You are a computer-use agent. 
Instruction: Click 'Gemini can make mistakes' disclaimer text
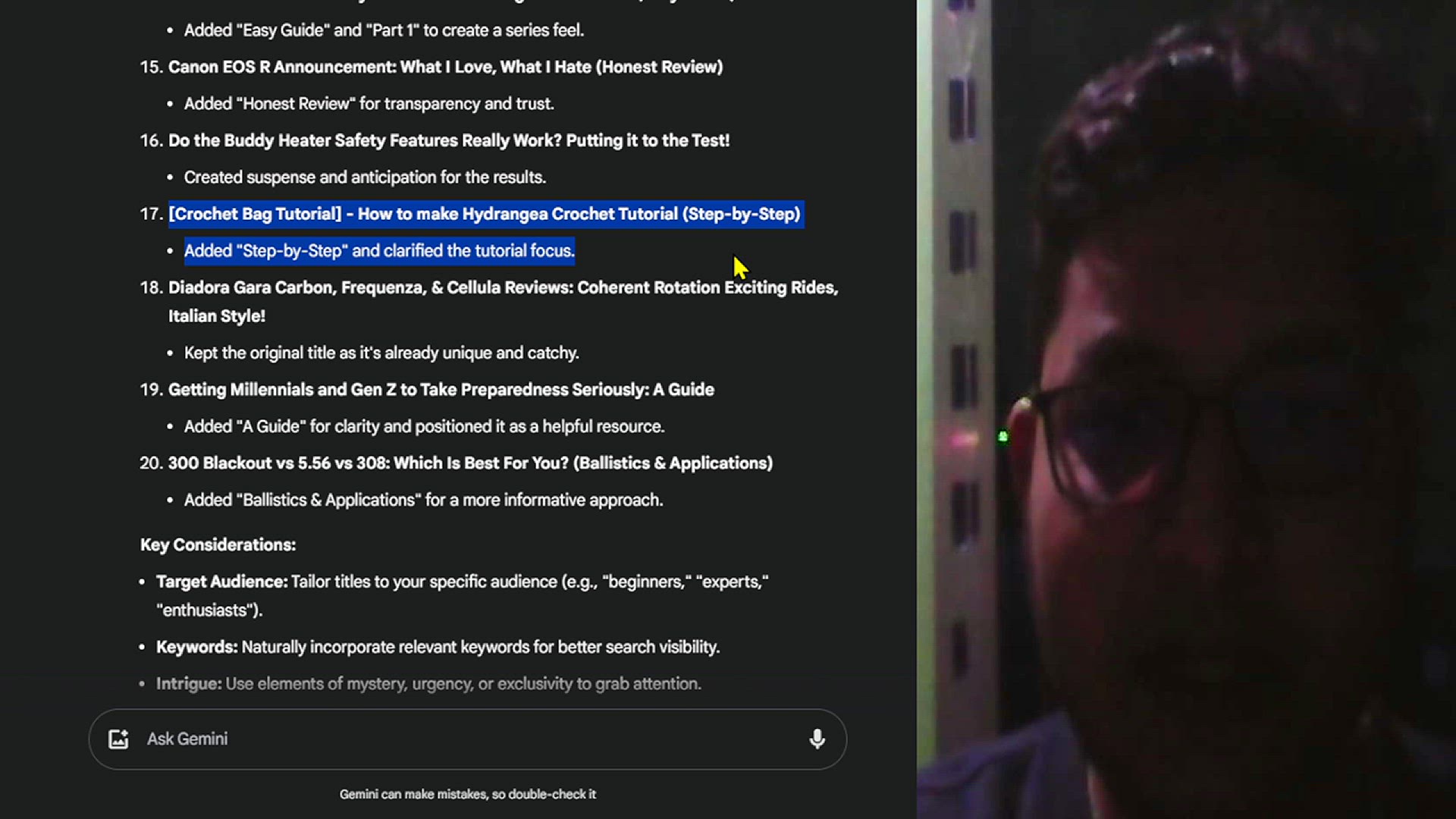(467, 794)
